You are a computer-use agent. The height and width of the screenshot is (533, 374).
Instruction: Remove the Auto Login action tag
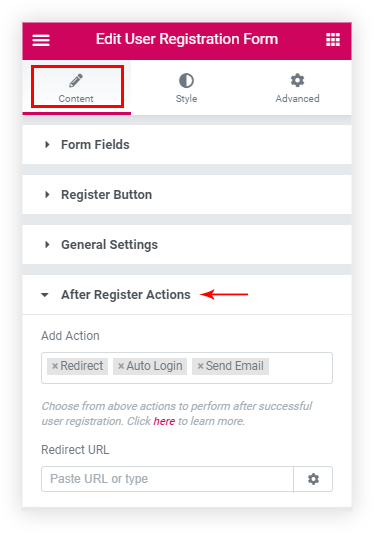click(121, 366)
